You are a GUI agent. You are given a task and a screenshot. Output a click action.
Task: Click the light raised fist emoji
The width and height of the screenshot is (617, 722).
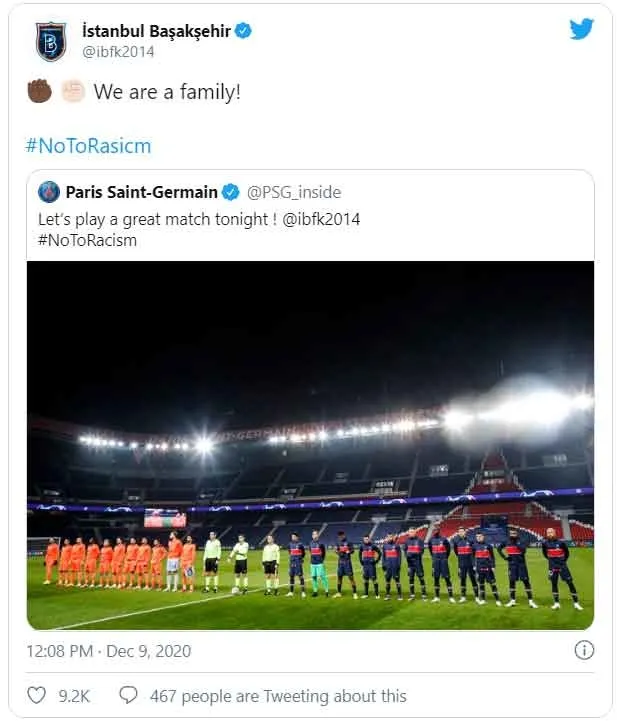[x=72, y=92]
